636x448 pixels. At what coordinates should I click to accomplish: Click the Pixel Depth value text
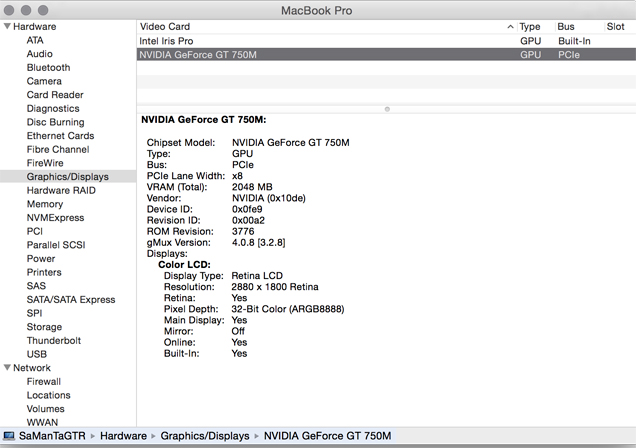coord(288,309)
